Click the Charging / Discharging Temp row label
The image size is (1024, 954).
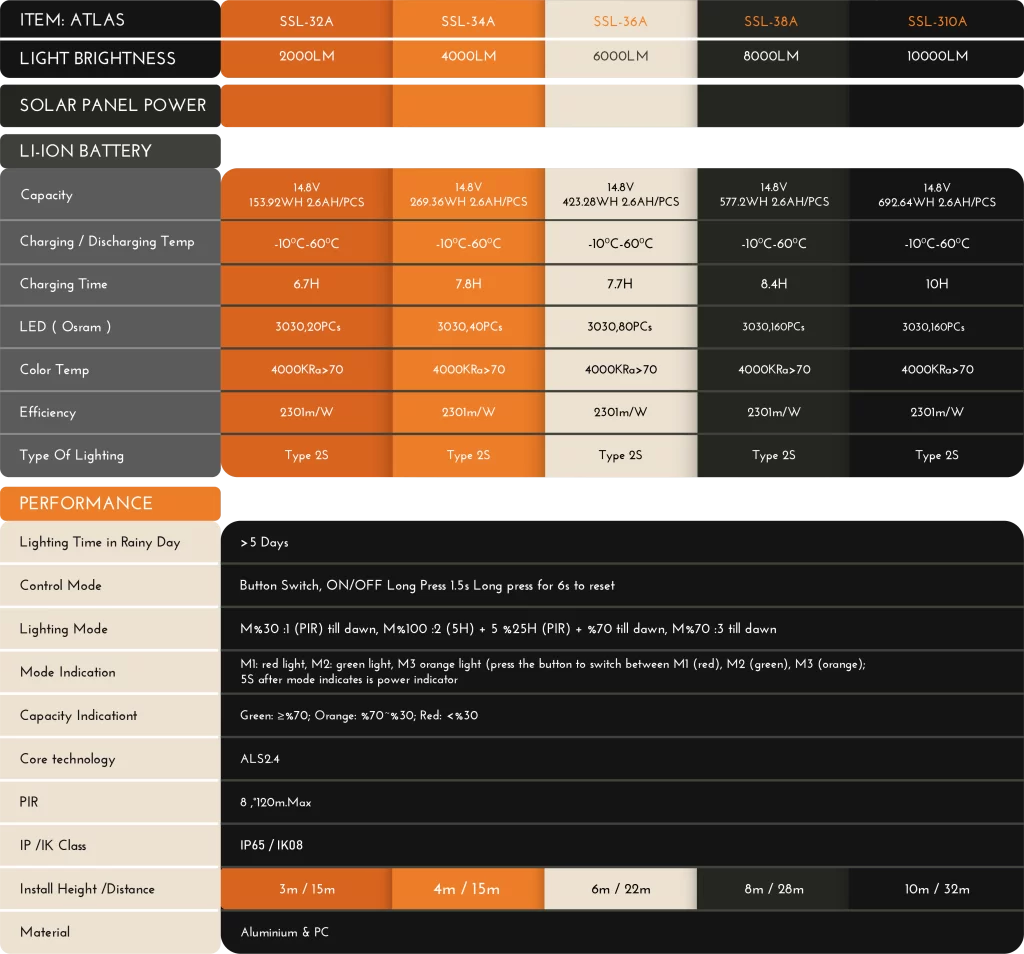coord(107,242)
